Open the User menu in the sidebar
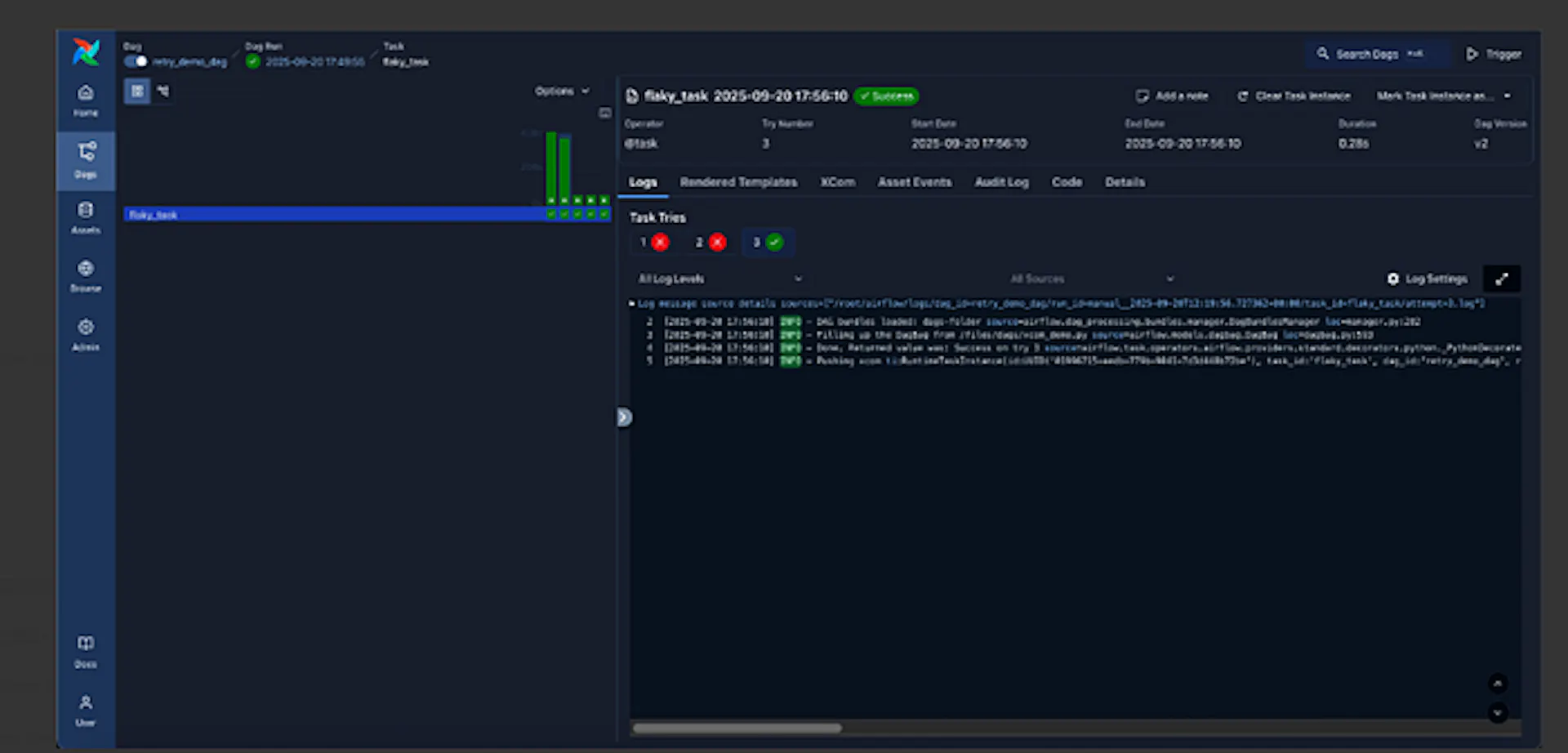Image resolution: width=1568 pixels, height=753 pixels. (86, 711)
